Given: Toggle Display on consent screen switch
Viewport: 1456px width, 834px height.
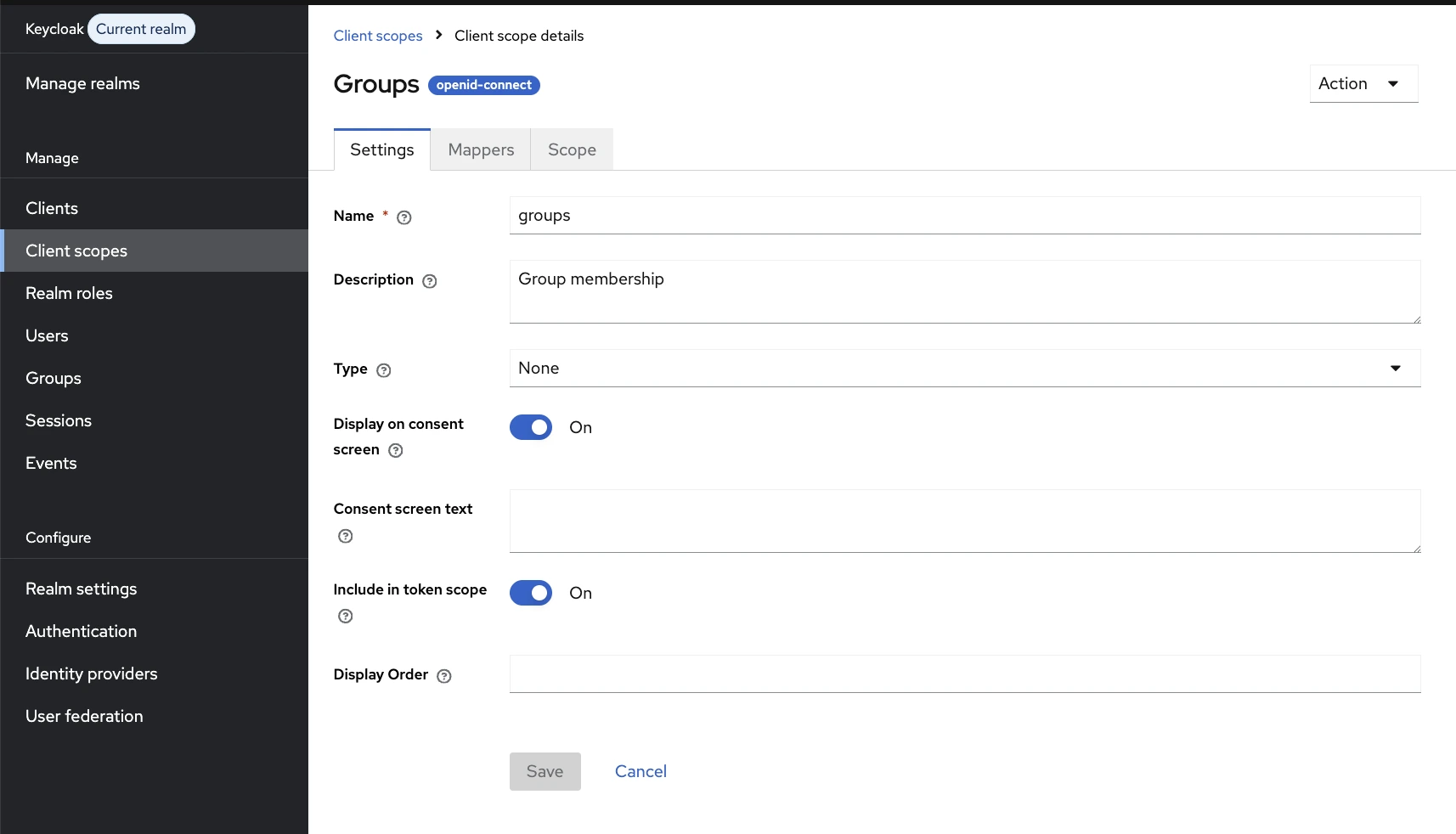Looking at the screenshot, I should click(x=531, y=427).
